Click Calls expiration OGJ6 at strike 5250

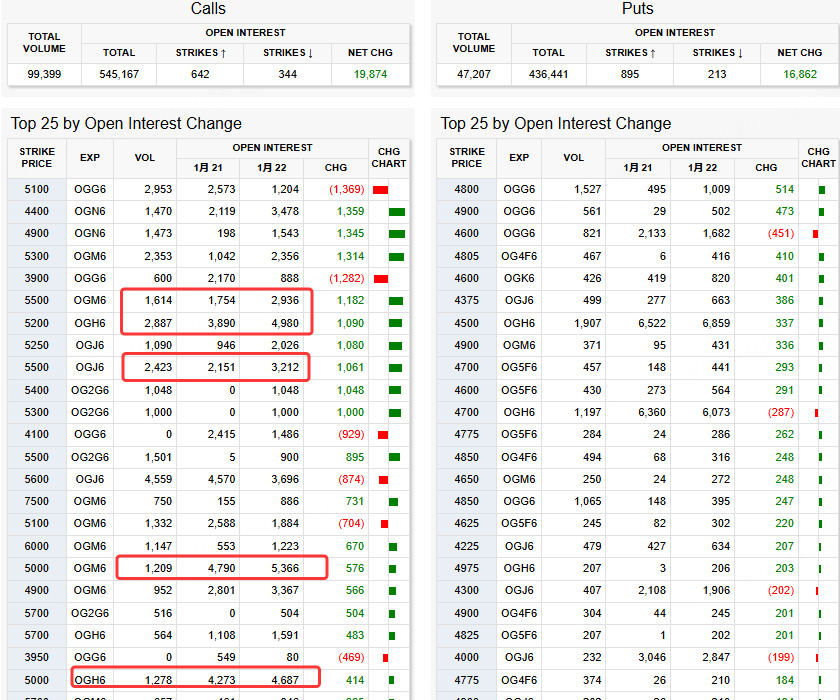click(90, 345)
